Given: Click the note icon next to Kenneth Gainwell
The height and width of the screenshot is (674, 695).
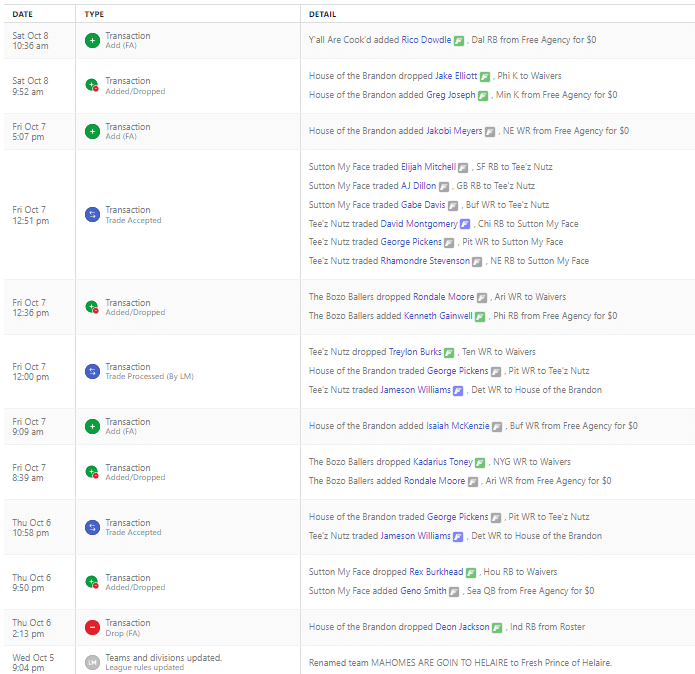Looking at the screenshot, I should 480,316.
